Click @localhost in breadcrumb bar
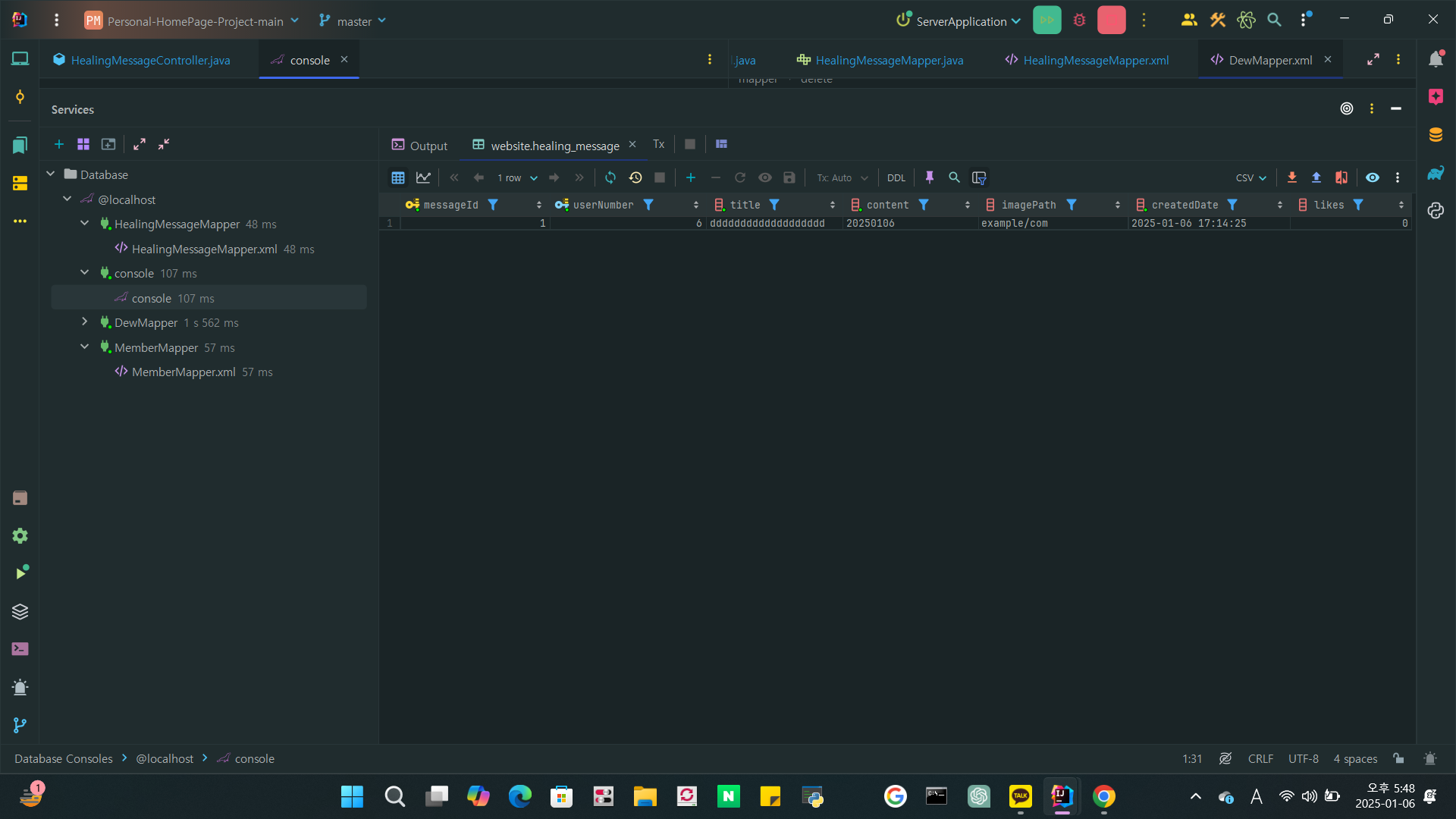The width and height of the screenshot is (1456, 819). [165, 758]
